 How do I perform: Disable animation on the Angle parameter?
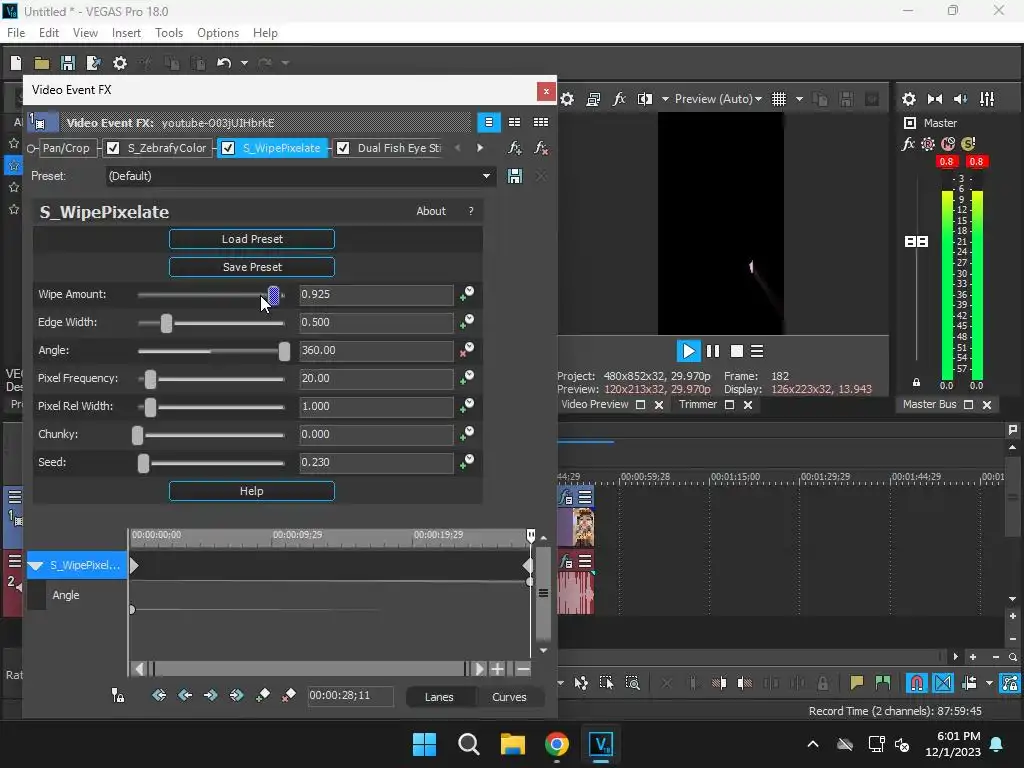coord(466,350)
